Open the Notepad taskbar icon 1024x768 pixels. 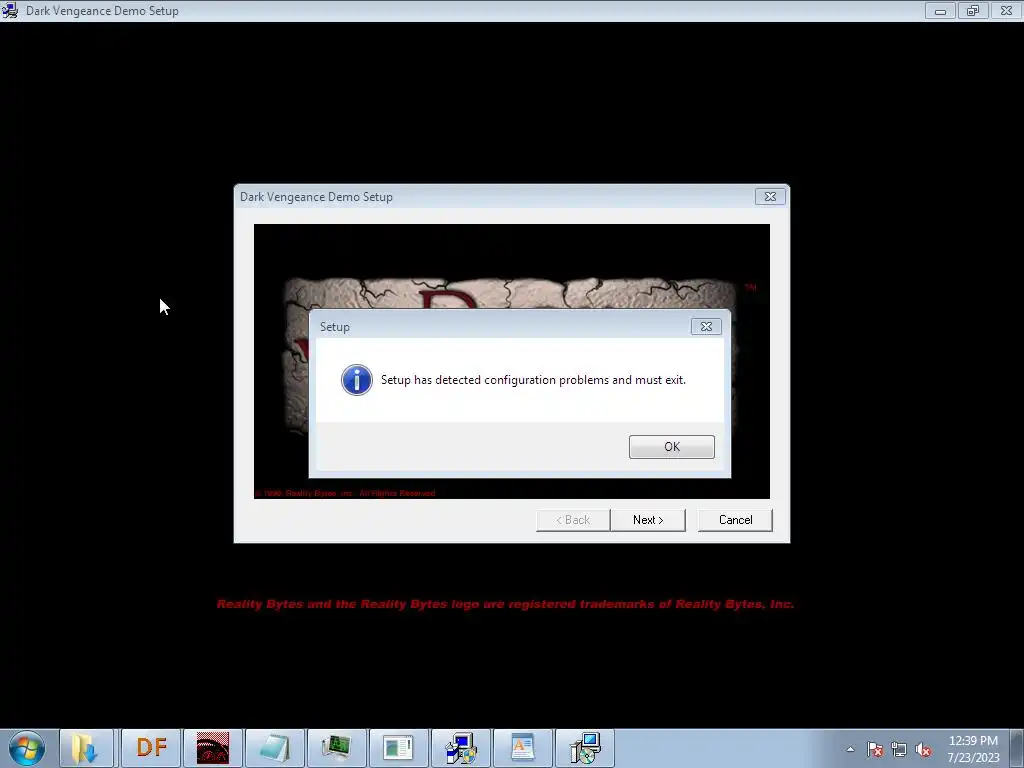coord(274,748)
